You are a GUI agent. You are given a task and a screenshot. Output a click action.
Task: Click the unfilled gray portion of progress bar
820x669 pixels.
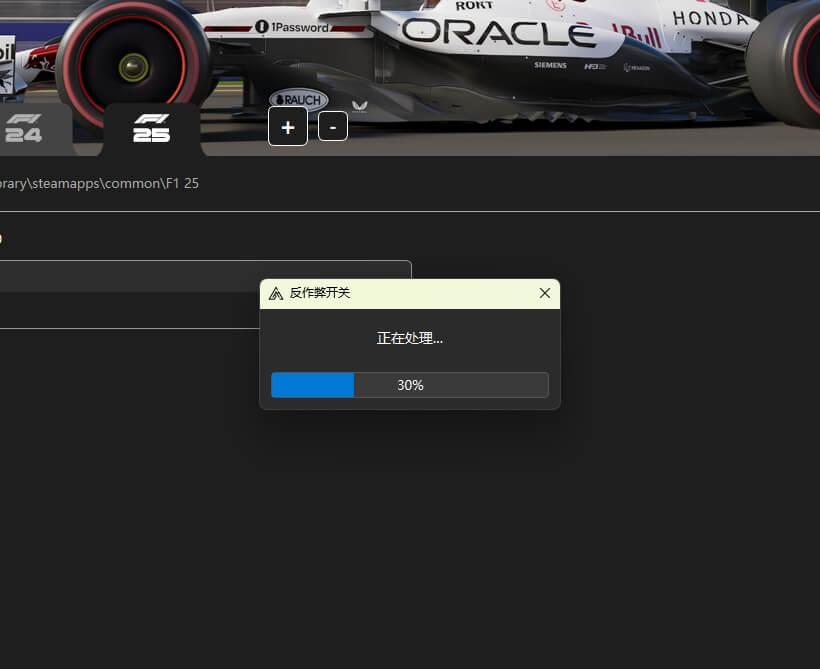tap(490, 385)
